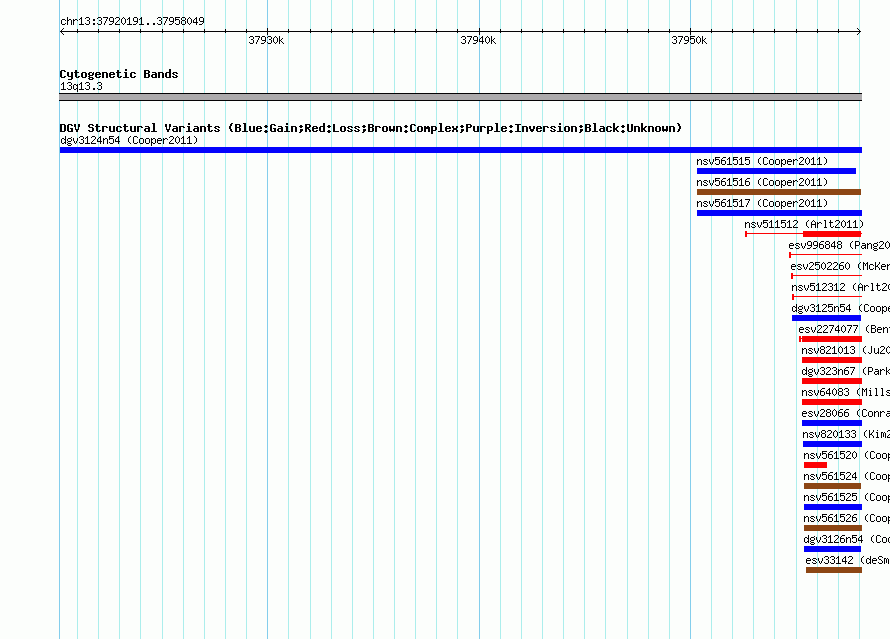This screenshot has height=639, width=890.
Task: Click the red bar under nsv821013
Action: 832,360
